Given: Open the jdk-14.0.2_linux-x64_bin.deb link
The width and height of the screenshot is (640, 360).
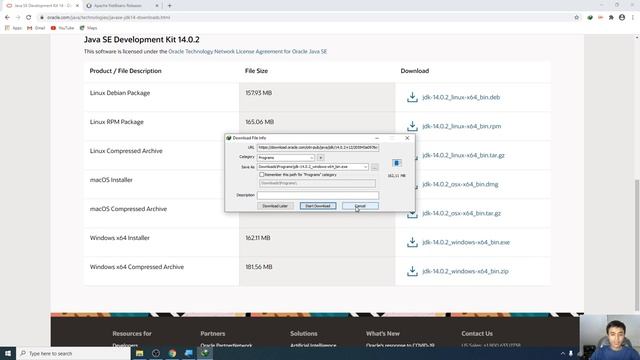Looking at the screenshot, I should 461,97.
